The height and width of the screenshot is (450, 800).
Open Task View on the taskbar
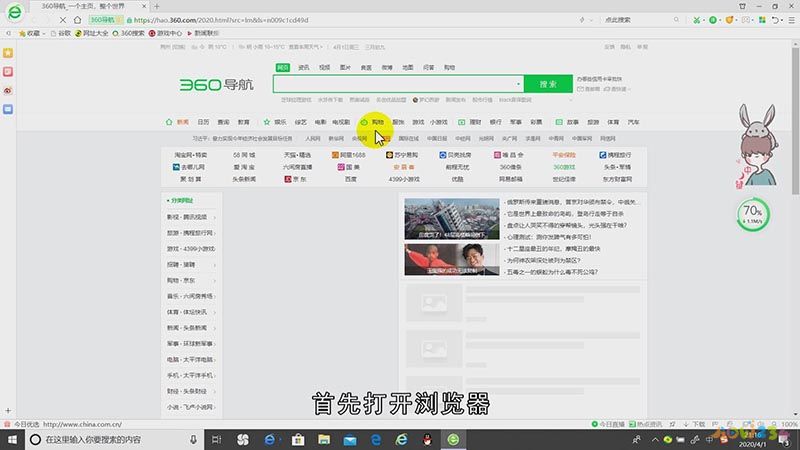pyautogui.click(x=216, y=439)
